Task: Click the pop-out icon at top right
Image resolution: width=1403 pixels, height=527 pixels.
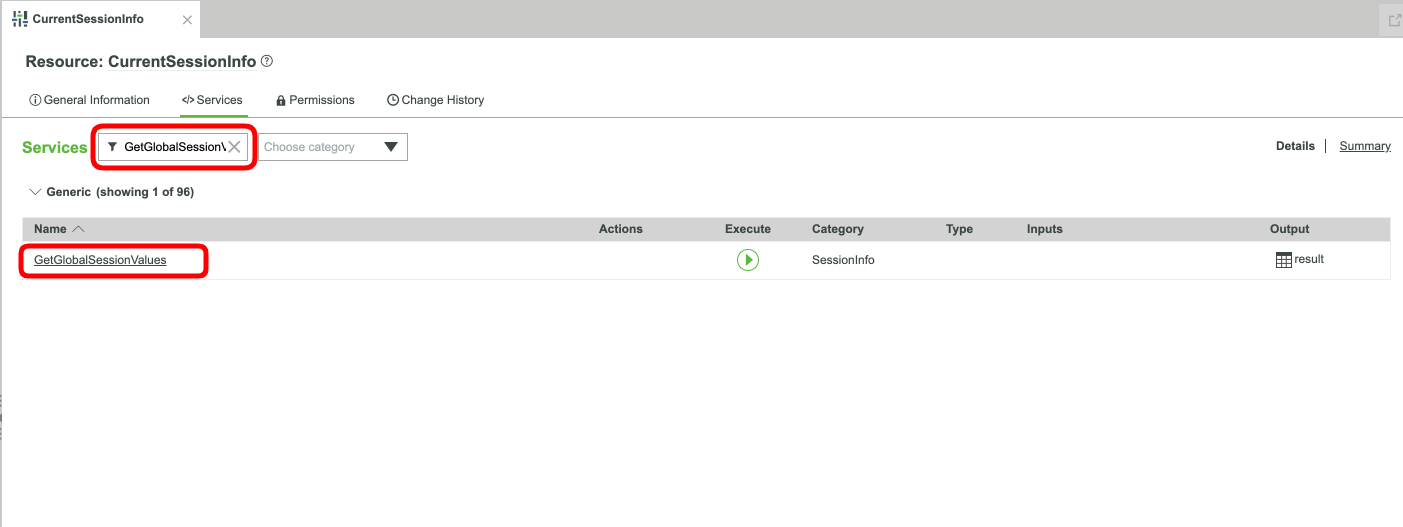Action: [x=1395, y=20]
